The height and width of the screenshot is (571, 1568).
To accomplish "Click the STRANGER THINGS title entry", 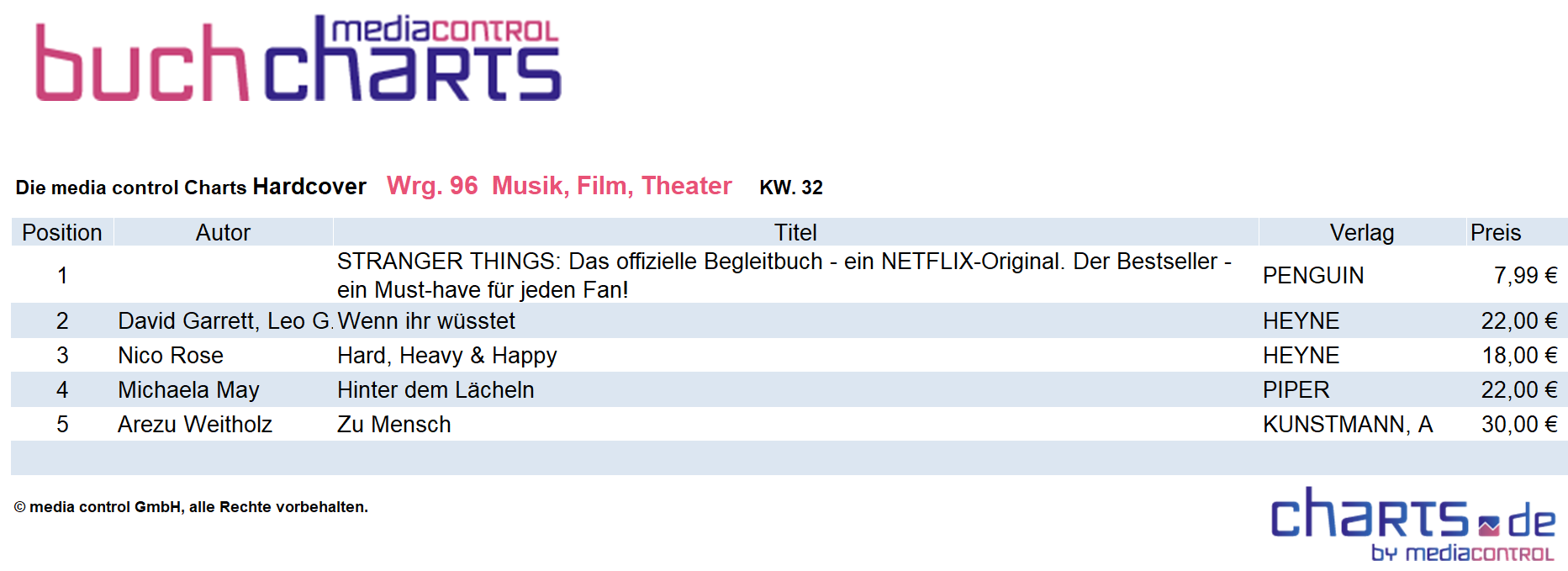I will pyautogui.click(x=784, y=275).
